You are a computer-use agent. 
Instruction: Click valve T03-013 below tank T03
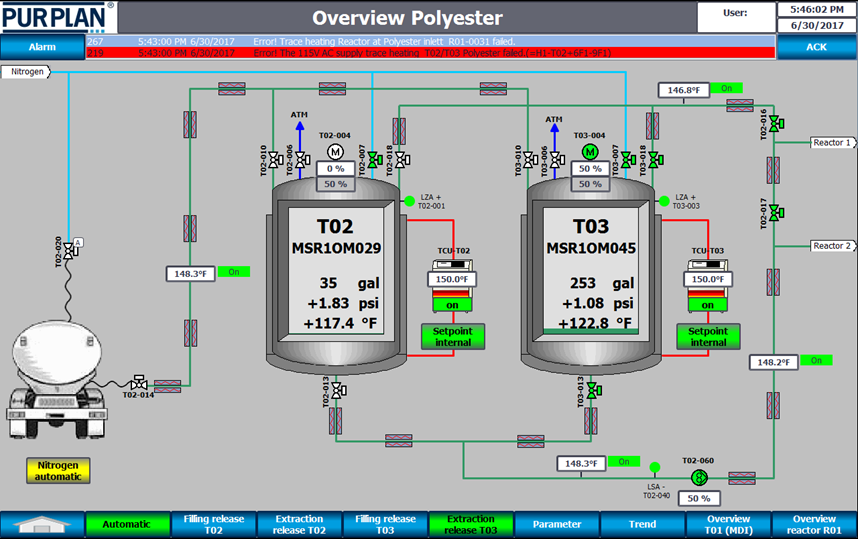point(592,389)
